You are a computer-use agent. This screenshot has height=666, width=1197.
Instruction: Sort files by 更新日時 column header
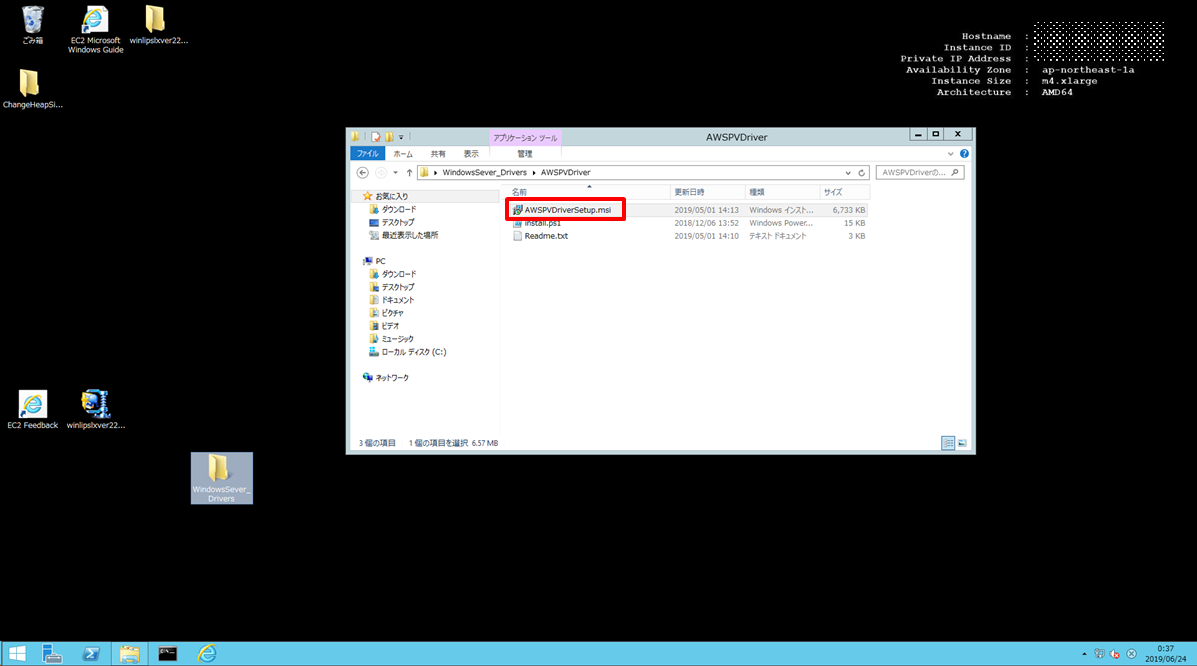(689, 191)
